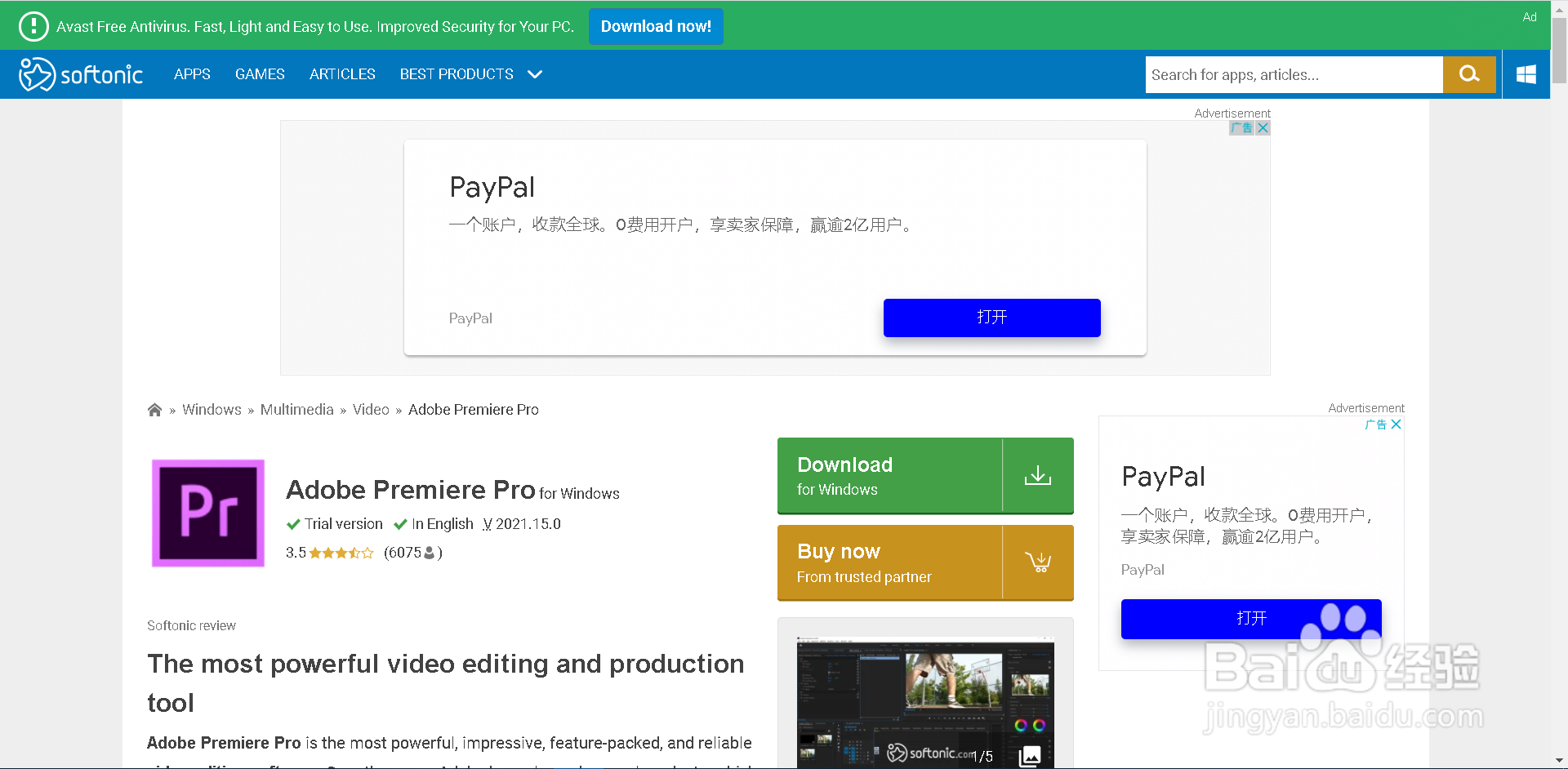Image resolution: width=1568 pixels, height=769 pixels.
Task: Click the shopping cart icon on Buy now
Action: [x=1038, y=562]
